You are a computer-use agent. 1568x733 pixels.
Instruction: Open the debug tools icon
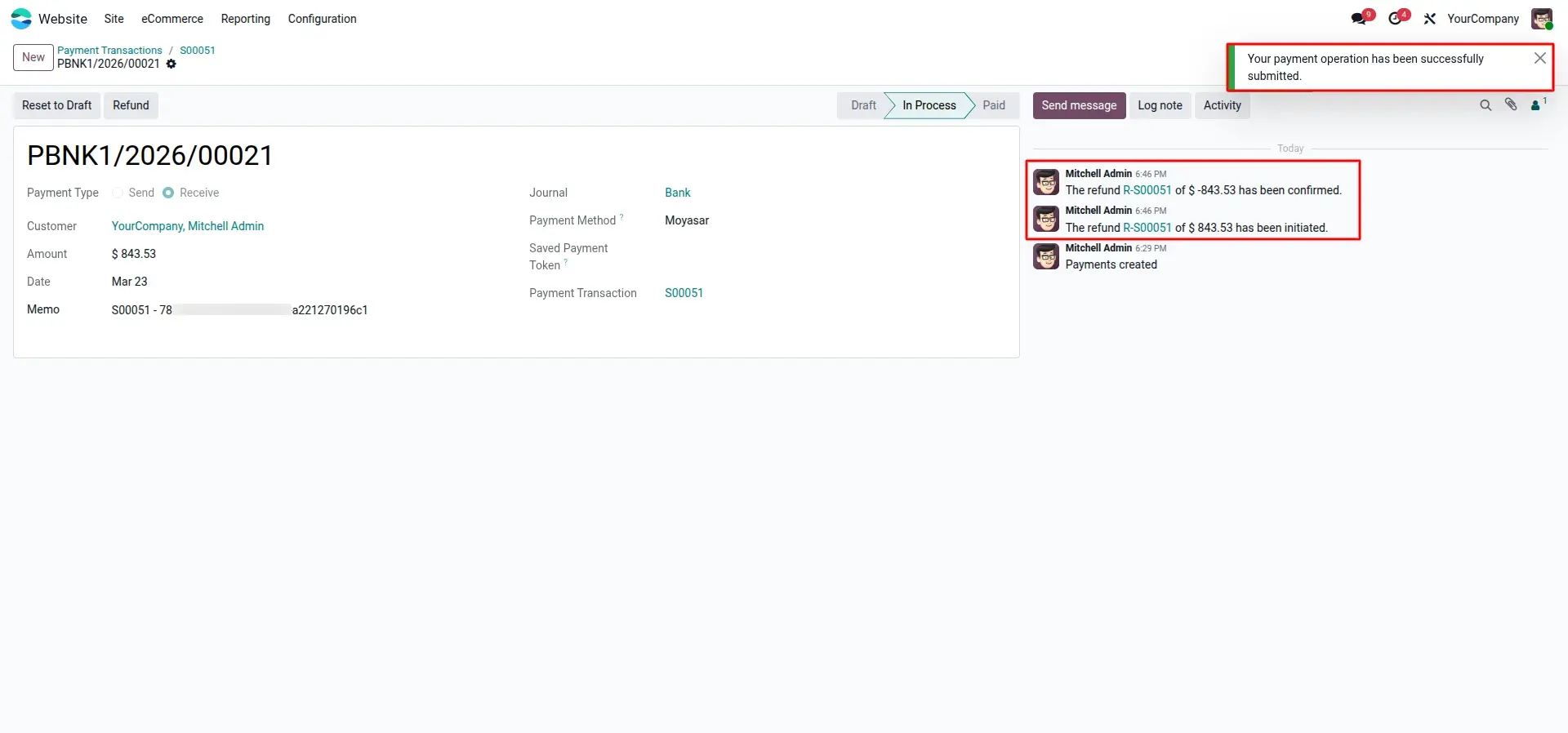1430,19
